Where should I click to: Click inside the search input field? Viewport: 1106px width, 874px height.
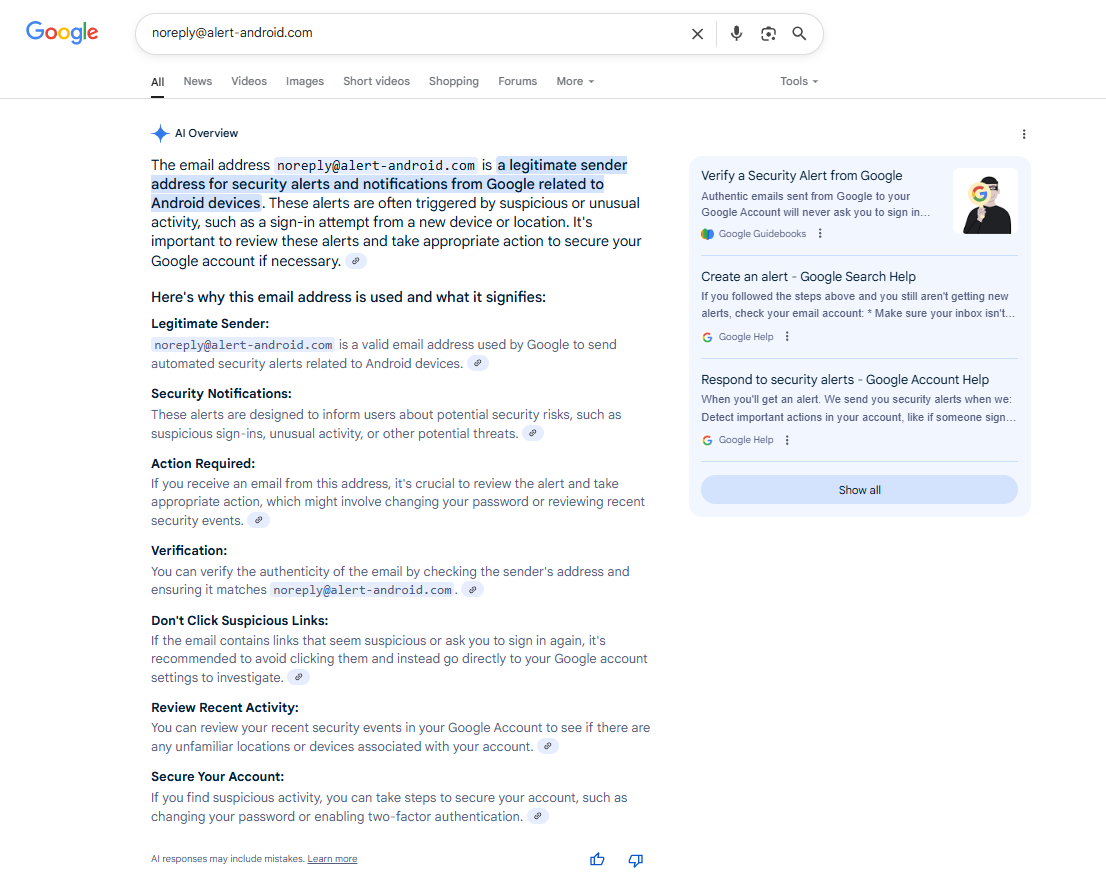tap(400, 33)
